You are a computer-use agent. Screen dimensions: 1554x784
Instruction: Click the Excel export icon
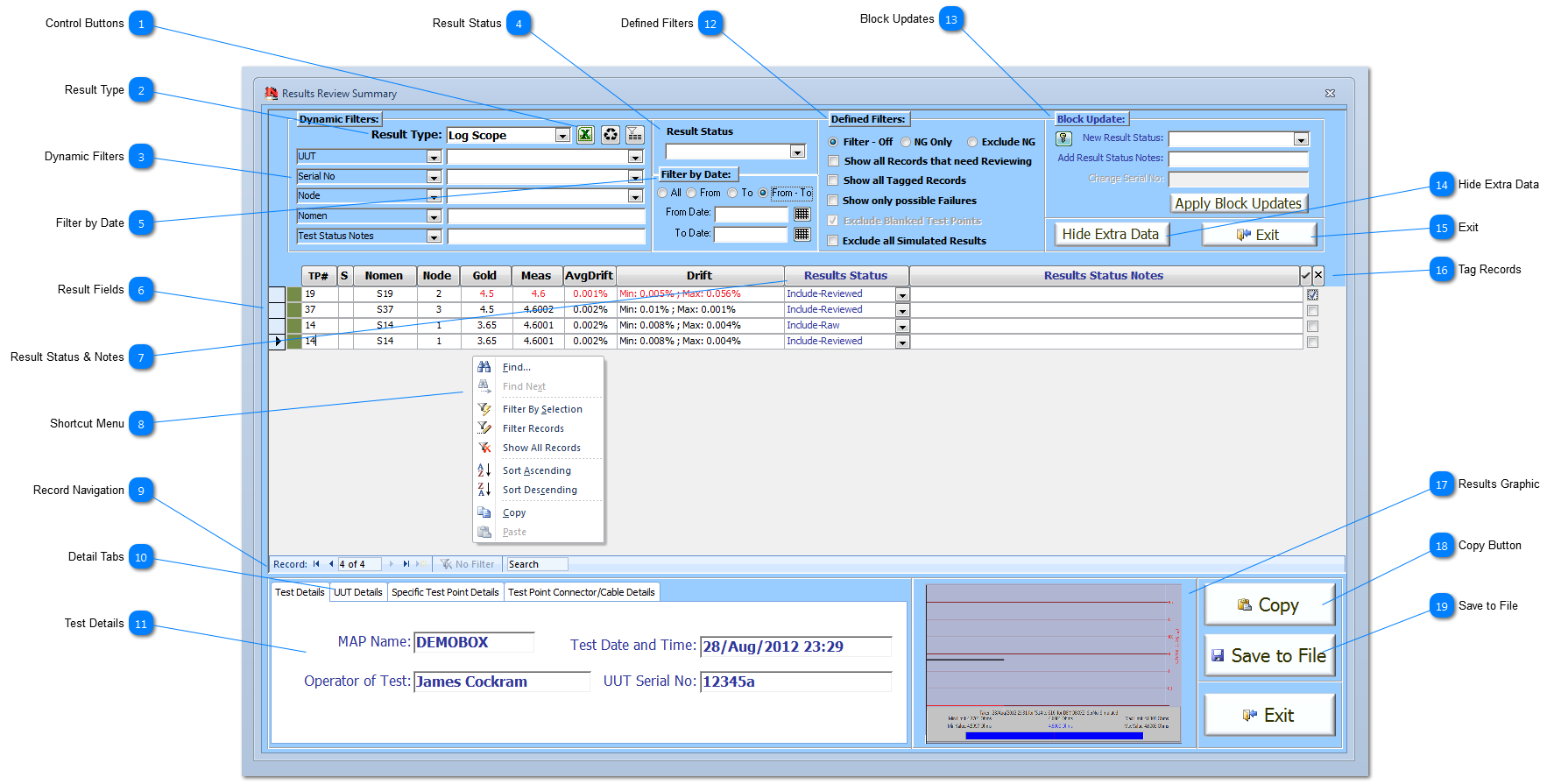(x=585, y=135)
